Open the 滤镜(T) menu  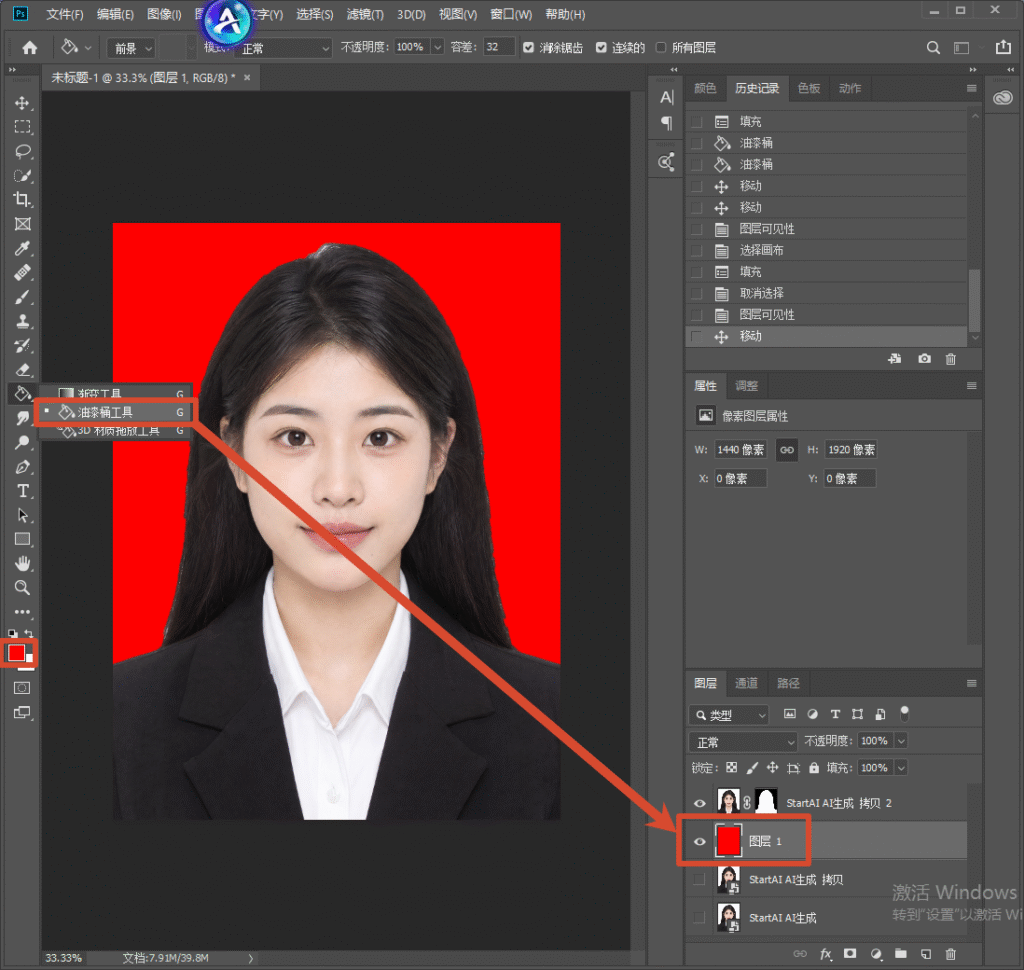[365, 14]
